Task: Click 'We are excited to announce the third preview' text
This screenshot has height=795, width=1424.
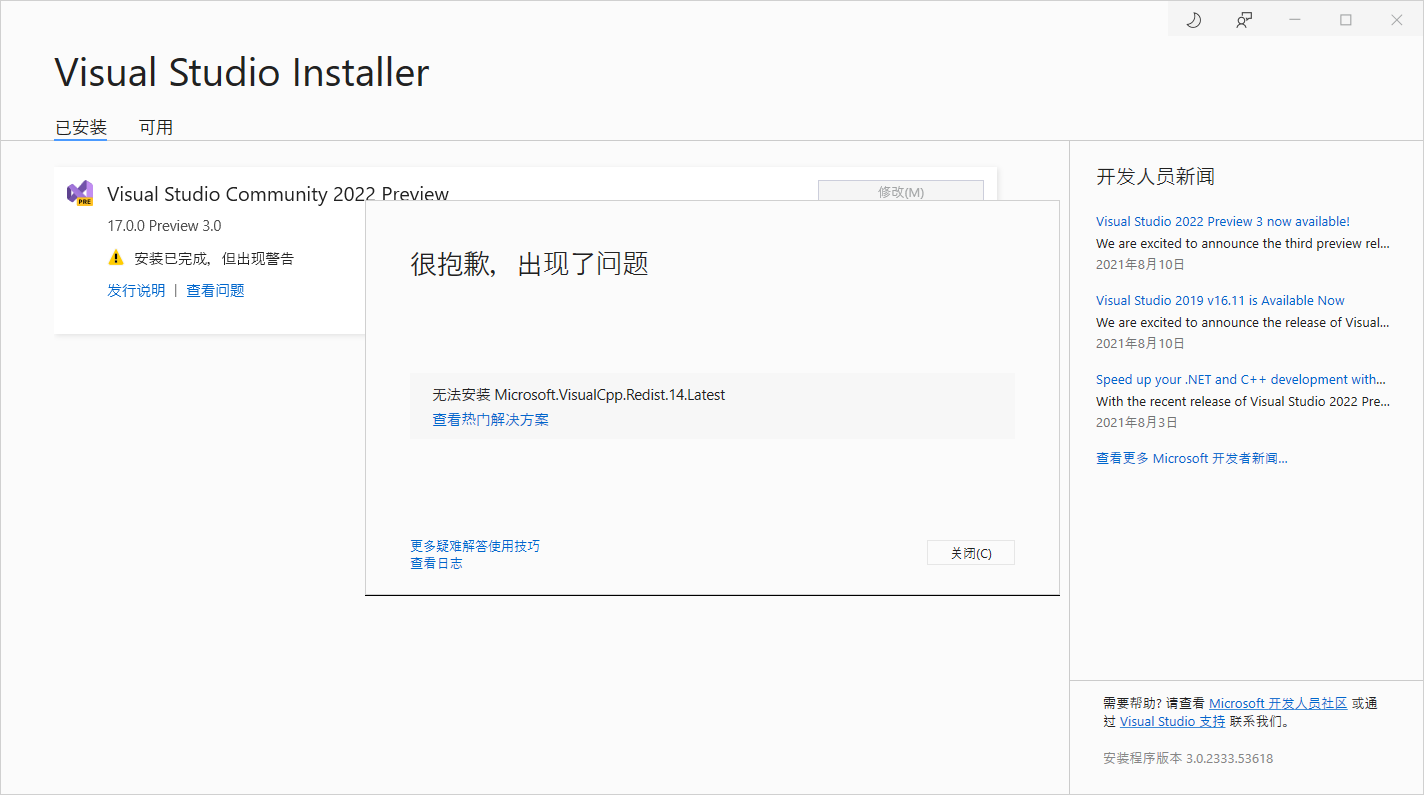Action: (1243, 243)
